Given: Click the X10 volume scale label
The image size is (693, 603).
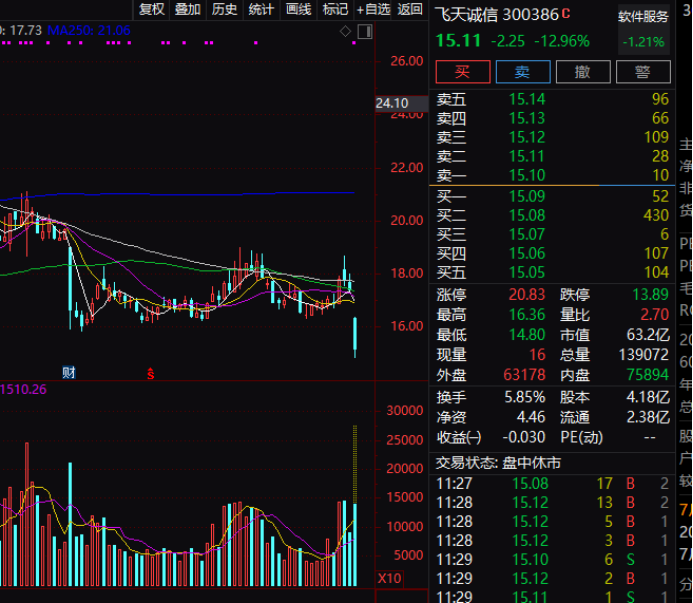Looking at the screenshot, I should click(389, 578).
